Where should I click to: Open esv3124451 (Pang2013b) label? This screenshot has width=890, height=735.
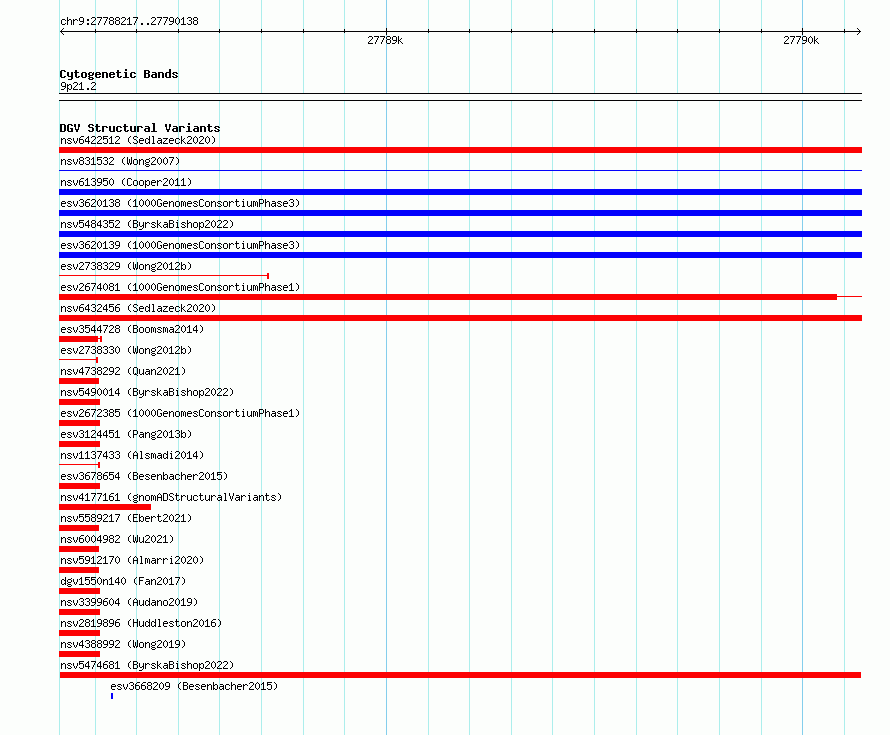(126, 434)
